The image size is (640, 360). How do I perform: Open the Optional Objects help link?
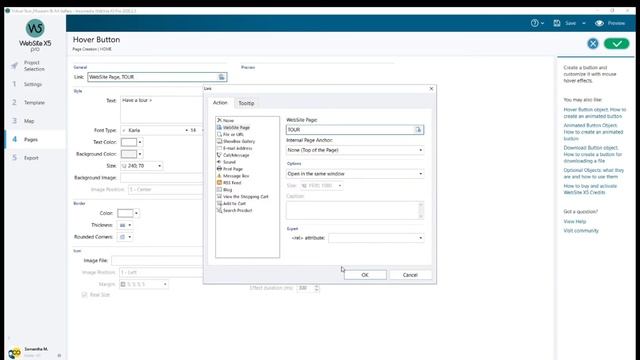pos(593,173)
